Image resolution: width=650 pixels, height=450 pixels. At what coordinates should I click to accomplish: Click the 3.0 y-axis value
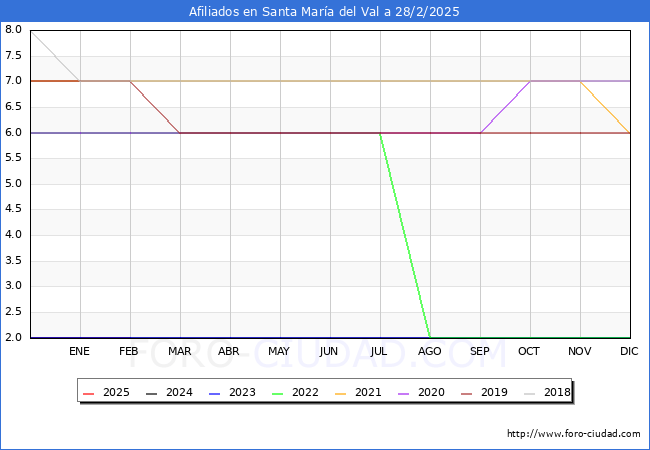(13, 285)
